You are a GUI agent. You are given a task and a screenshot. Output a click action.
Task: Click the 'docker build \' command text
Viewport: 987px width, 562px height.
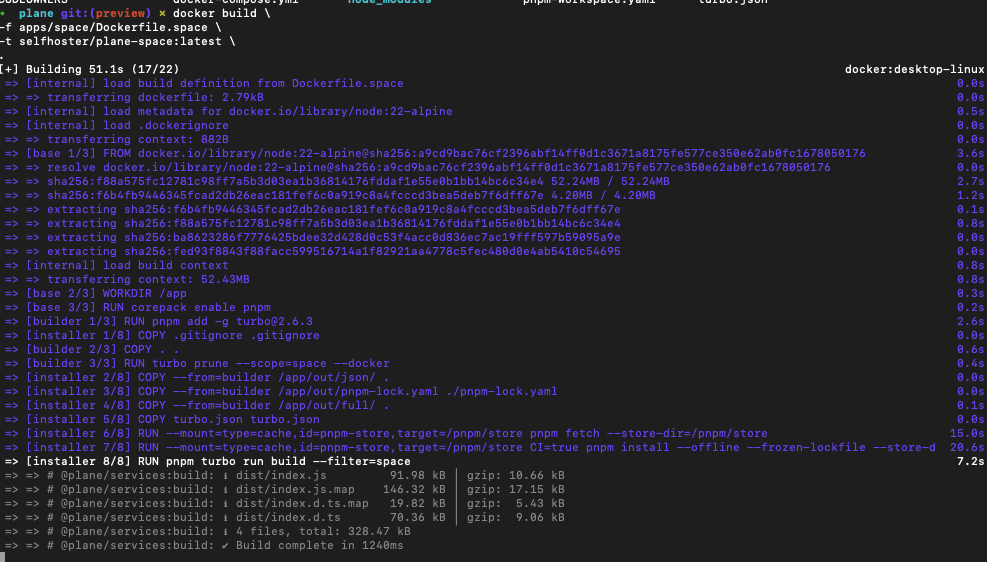coord(222,13)
